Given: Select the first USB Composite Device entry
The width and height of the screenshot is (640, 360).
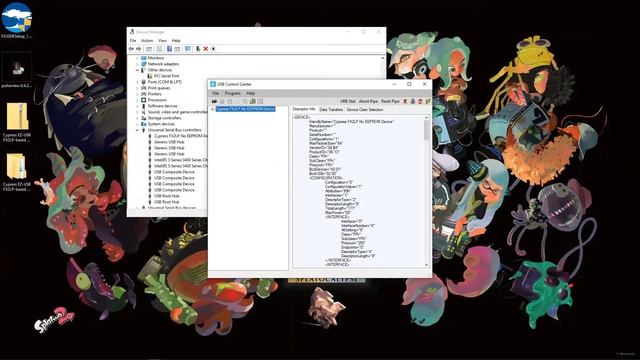Looking at the screenshot, I should pyautogui.click(x=174, y=172).
